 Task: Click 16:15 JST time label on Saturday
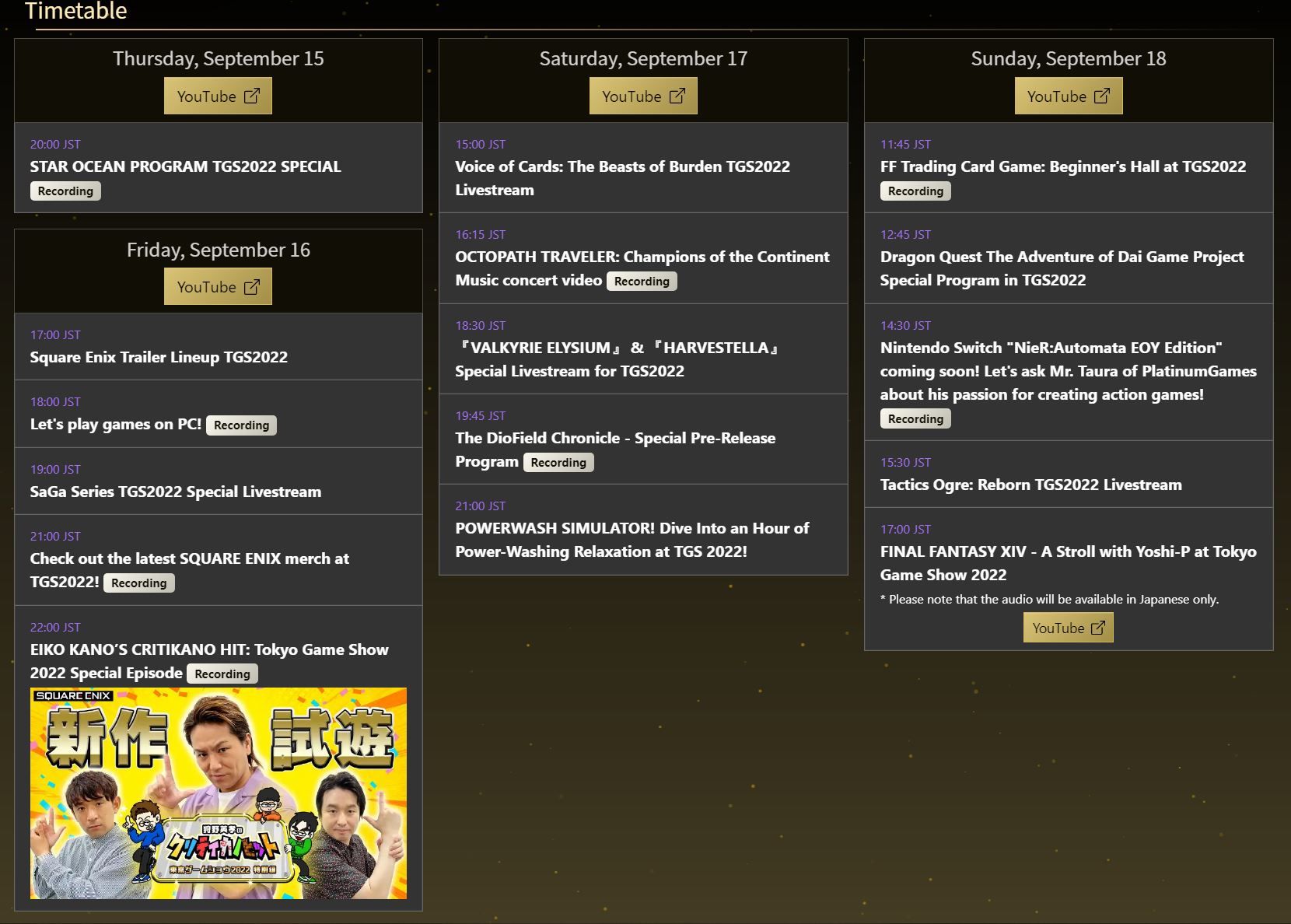pyautogui.click(x=481, y=235)
